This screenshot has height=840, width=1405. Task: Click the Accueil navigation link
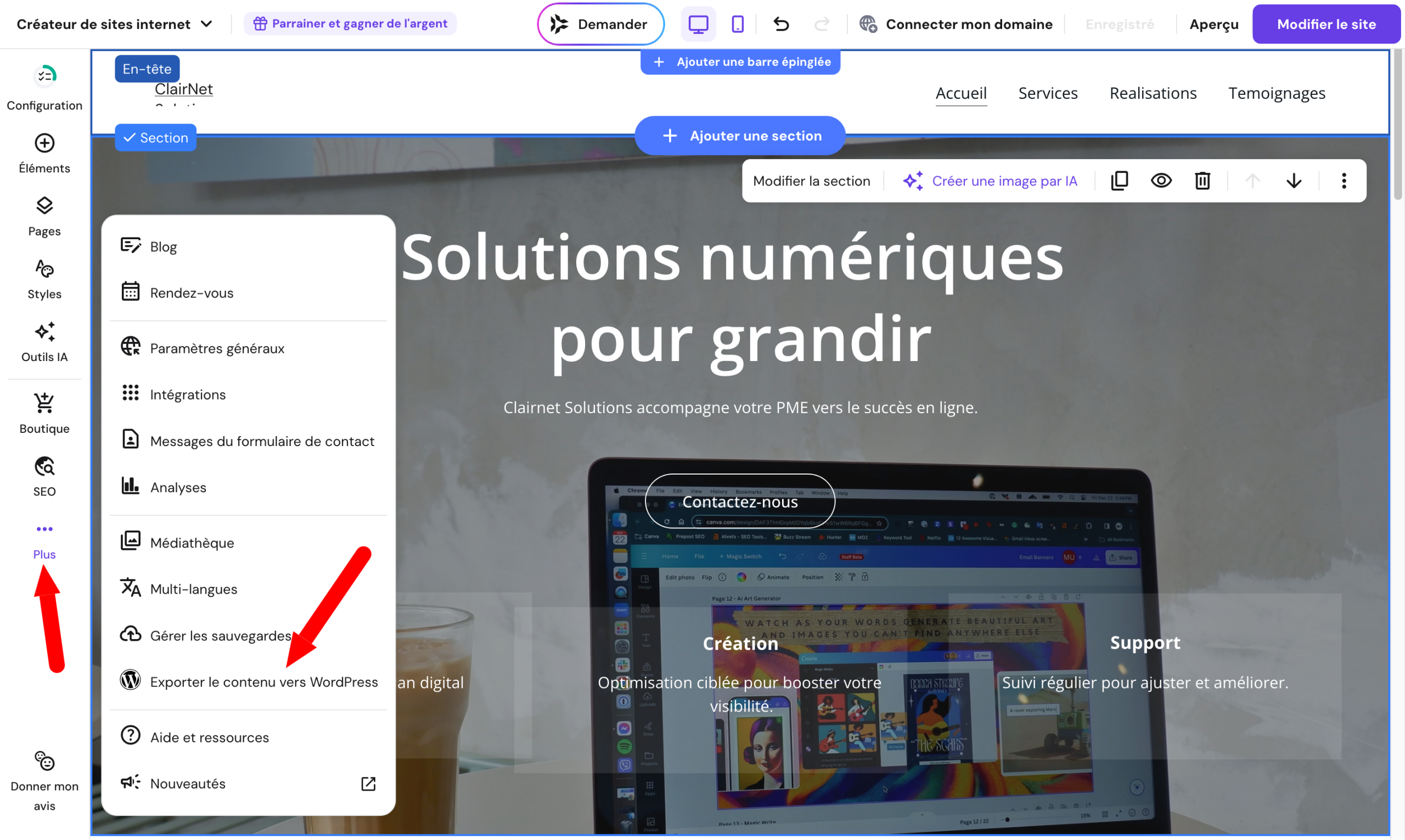click(x=960, y=93)
